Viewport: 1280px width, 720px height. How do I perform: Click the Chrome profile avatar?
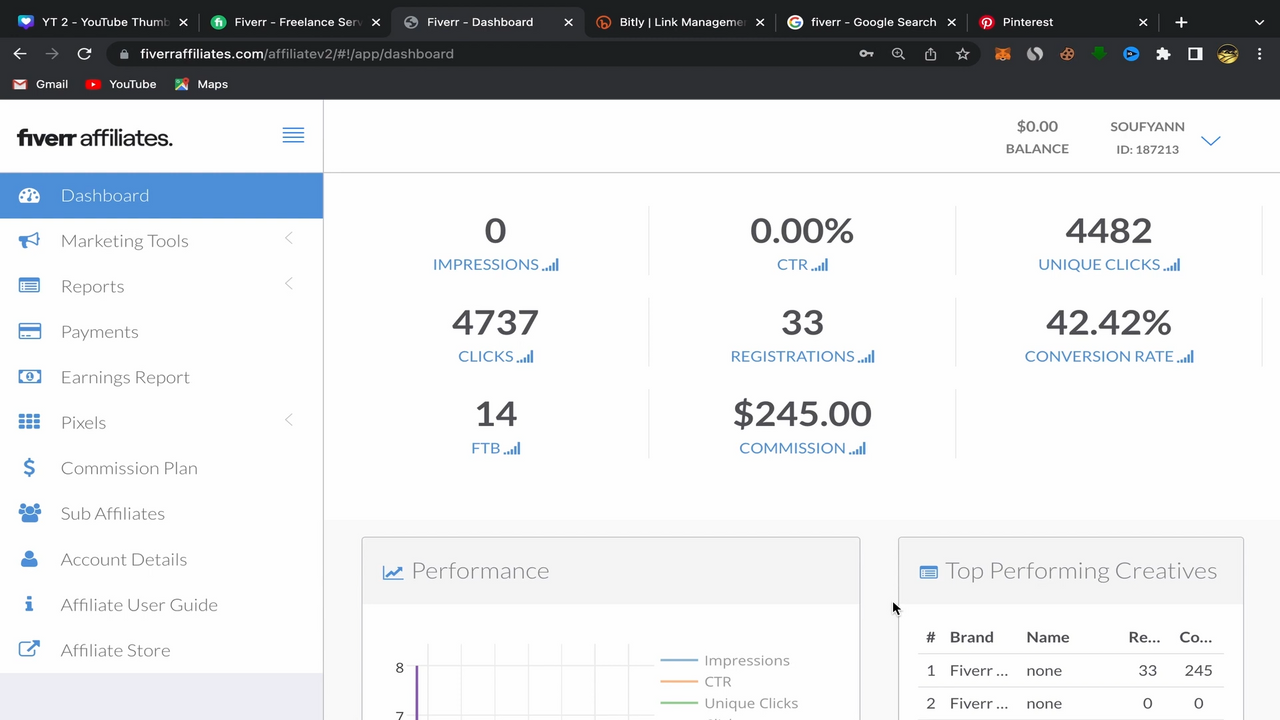pyautogui.click(x=1227, y=54)
